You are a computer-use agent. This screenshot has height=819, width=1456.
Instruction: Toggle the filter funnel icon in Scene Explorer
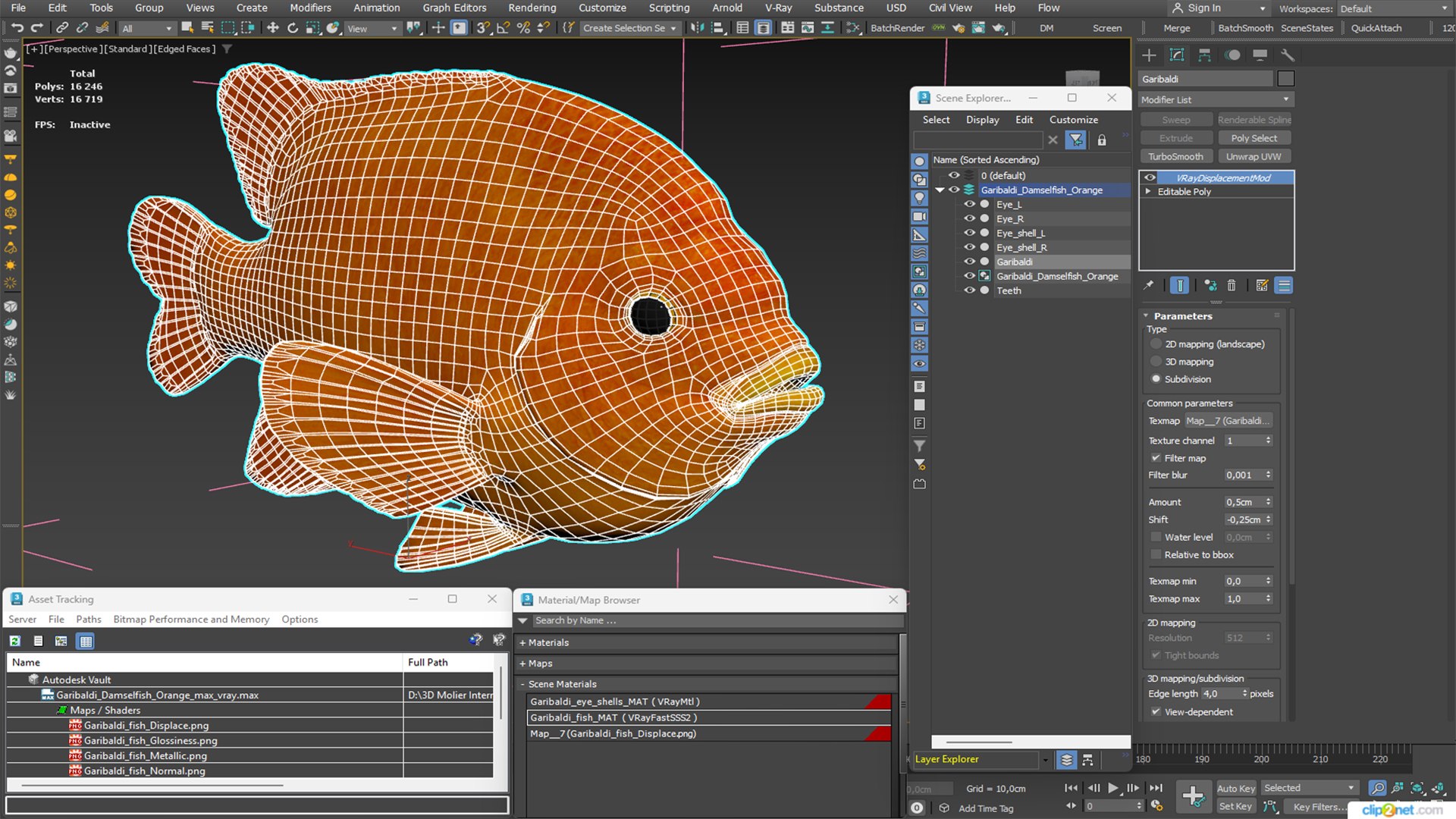click(x=1075, y=140)
